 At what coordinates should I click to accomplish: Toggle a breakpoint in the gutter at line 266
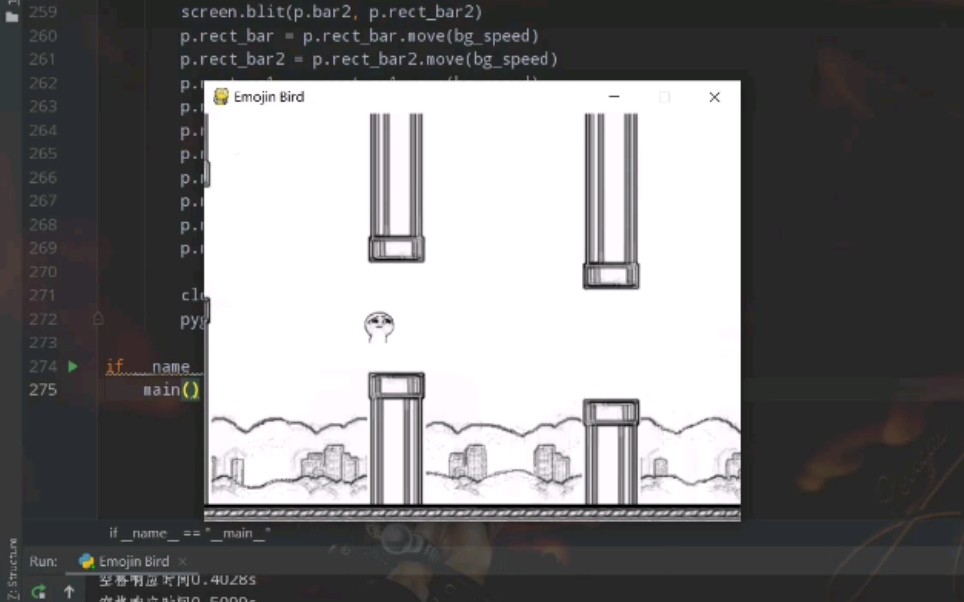click(97, 177)
